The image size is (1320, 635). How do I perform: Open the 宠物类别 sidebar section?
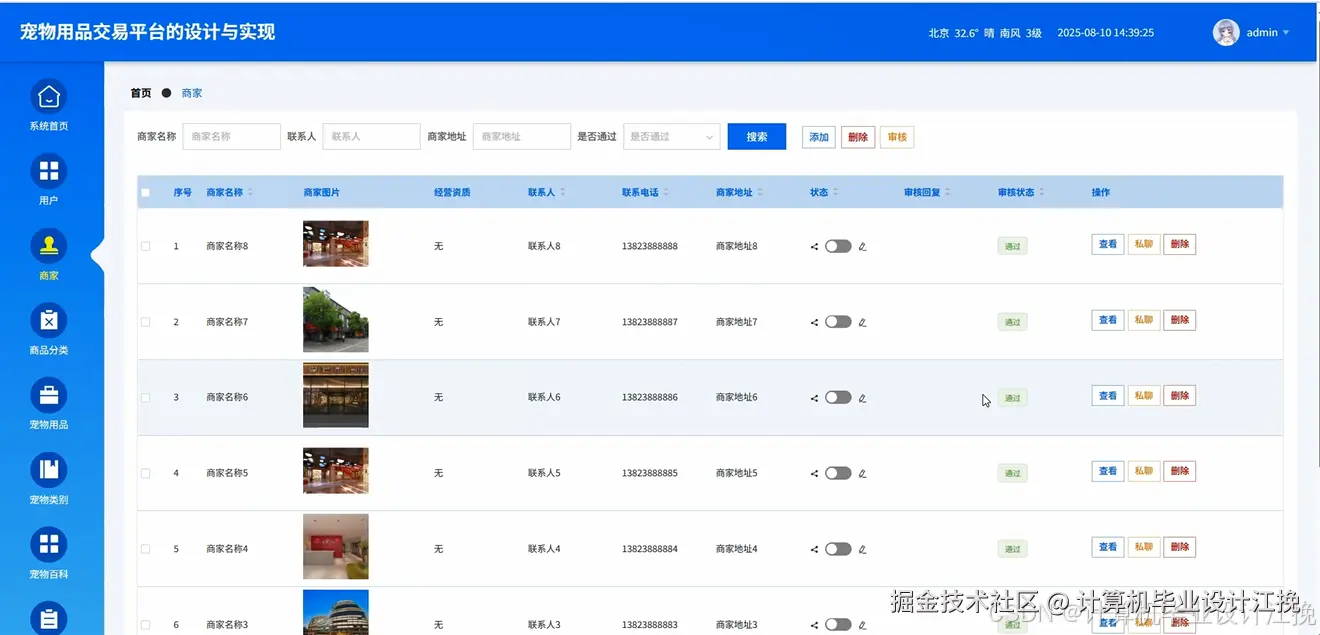point(48,478)
